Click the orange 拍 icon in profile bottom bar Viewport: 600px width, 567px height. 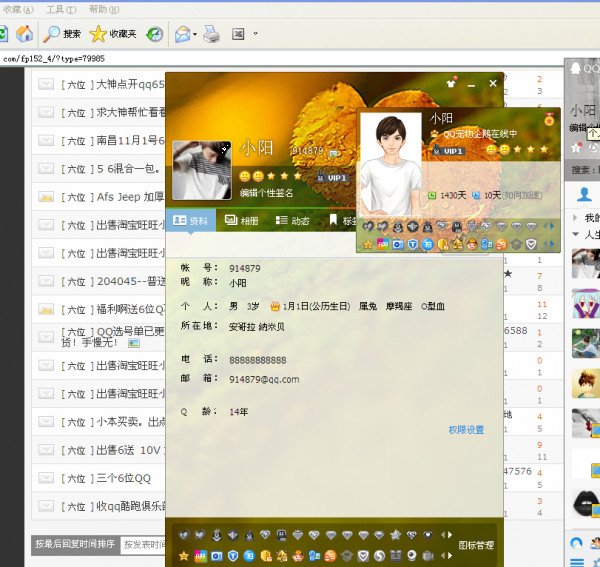point(331,556)
